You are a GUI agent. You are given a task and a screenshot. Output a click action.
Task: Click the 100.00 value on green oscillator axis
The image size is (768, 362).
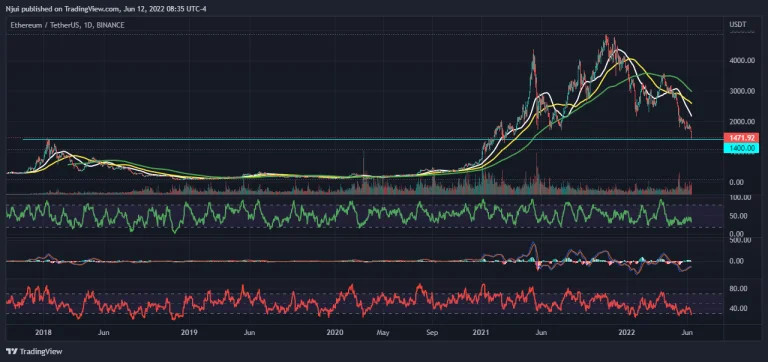[x=740, y=197]
